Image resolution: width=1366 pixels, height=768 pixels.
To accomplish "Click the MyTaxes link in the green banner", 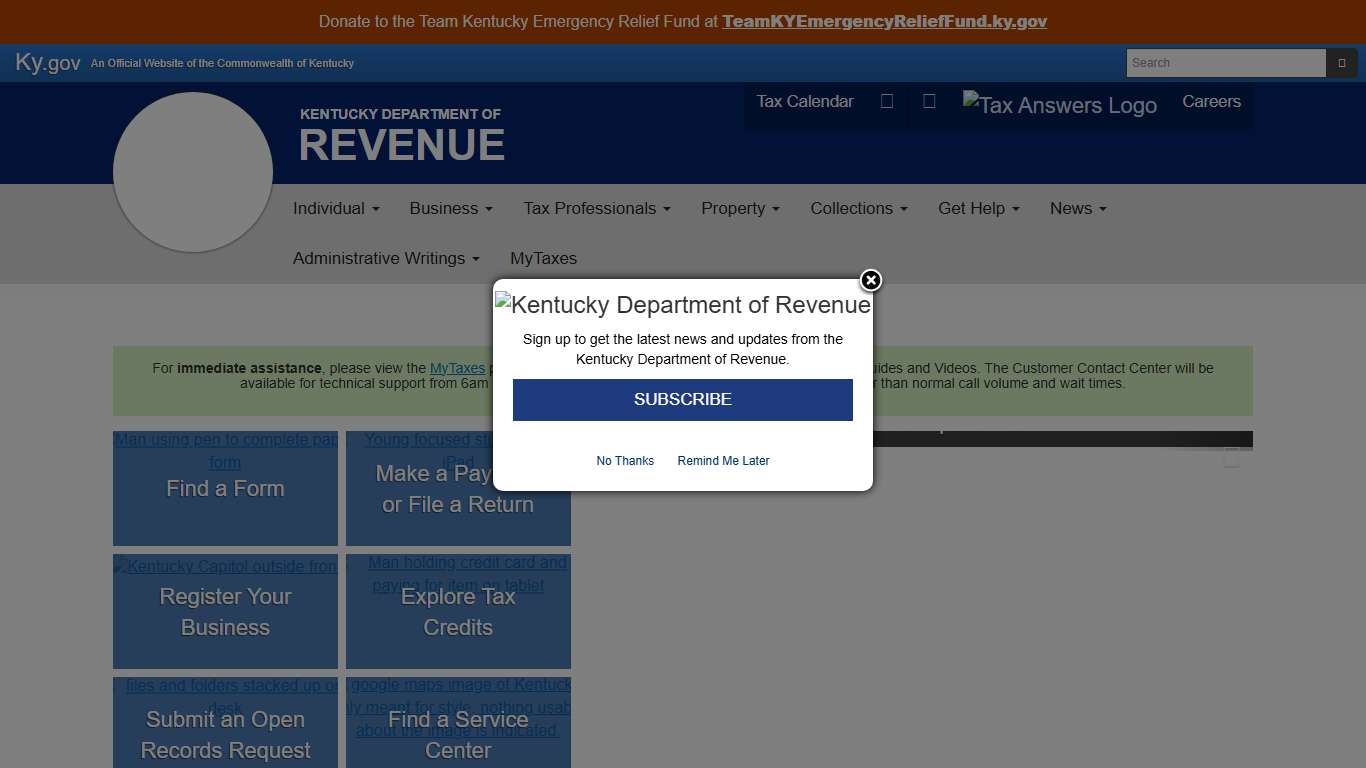I will coord(457,367).
